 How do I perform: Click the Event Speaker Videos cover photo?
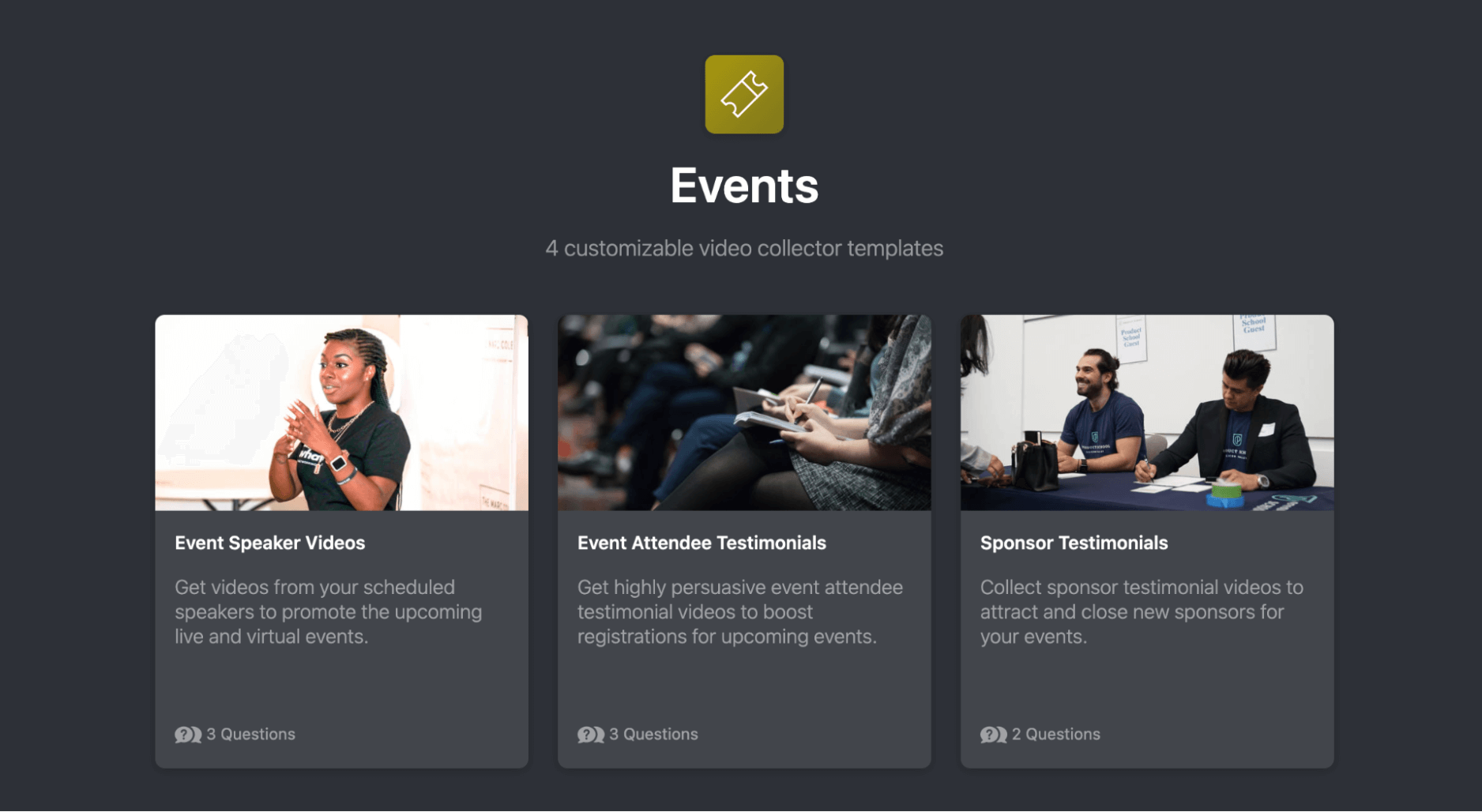pos(342,412)
